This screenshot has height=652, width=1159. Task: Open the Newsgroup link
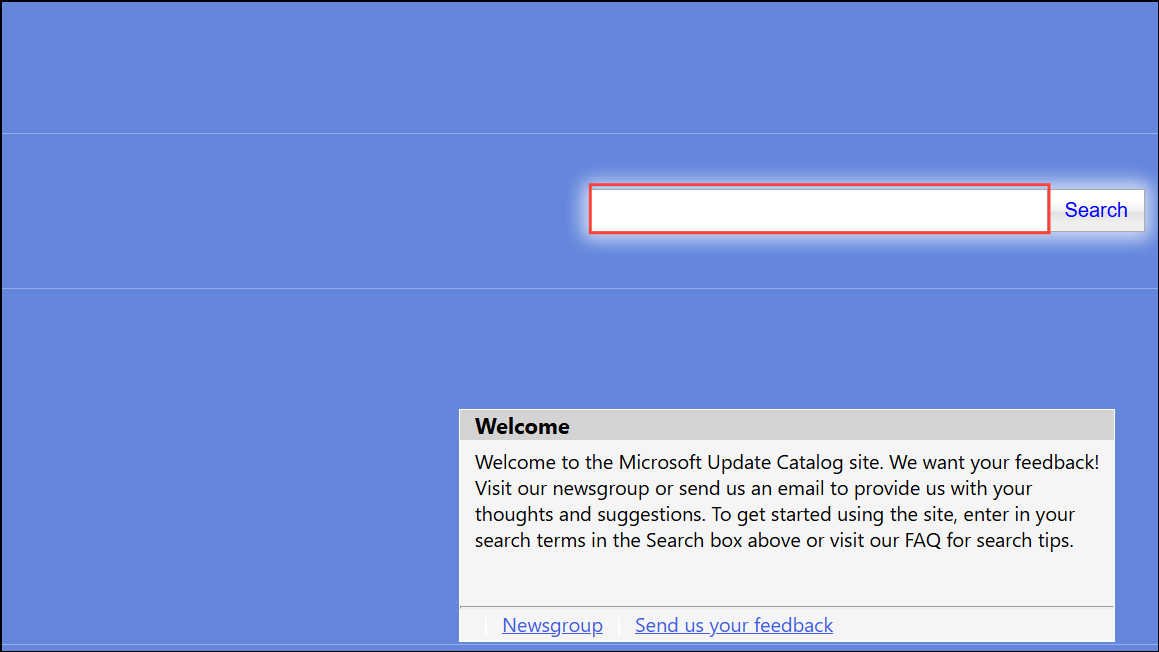552,625
